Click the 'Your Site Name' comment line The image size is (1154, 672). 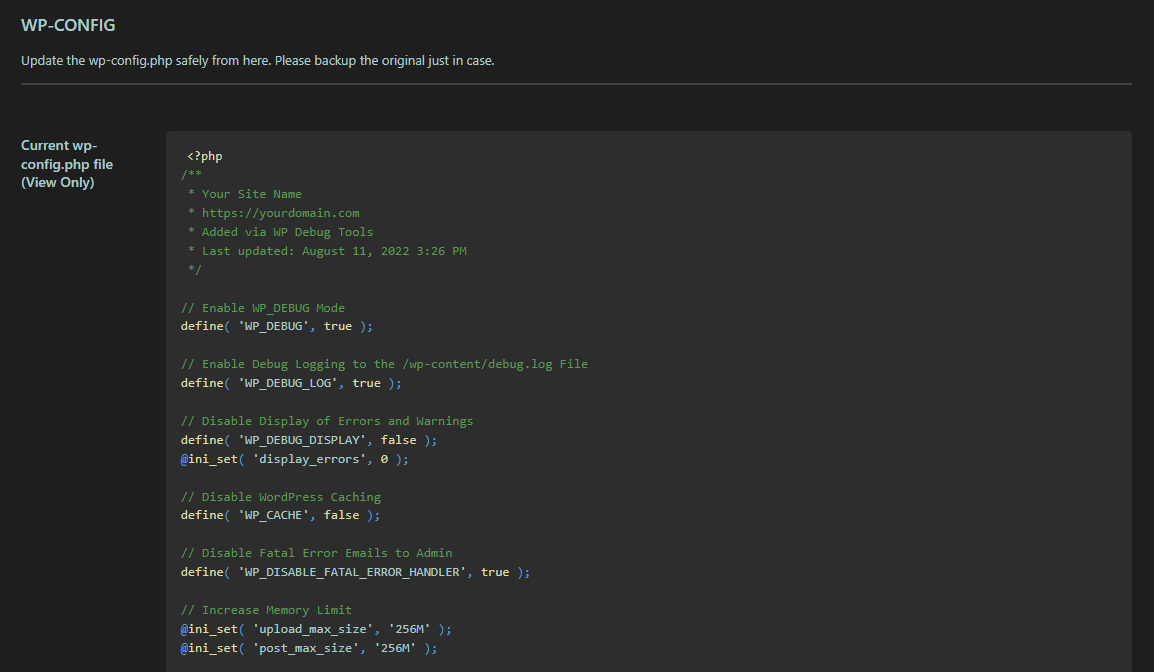coord(250,194)
